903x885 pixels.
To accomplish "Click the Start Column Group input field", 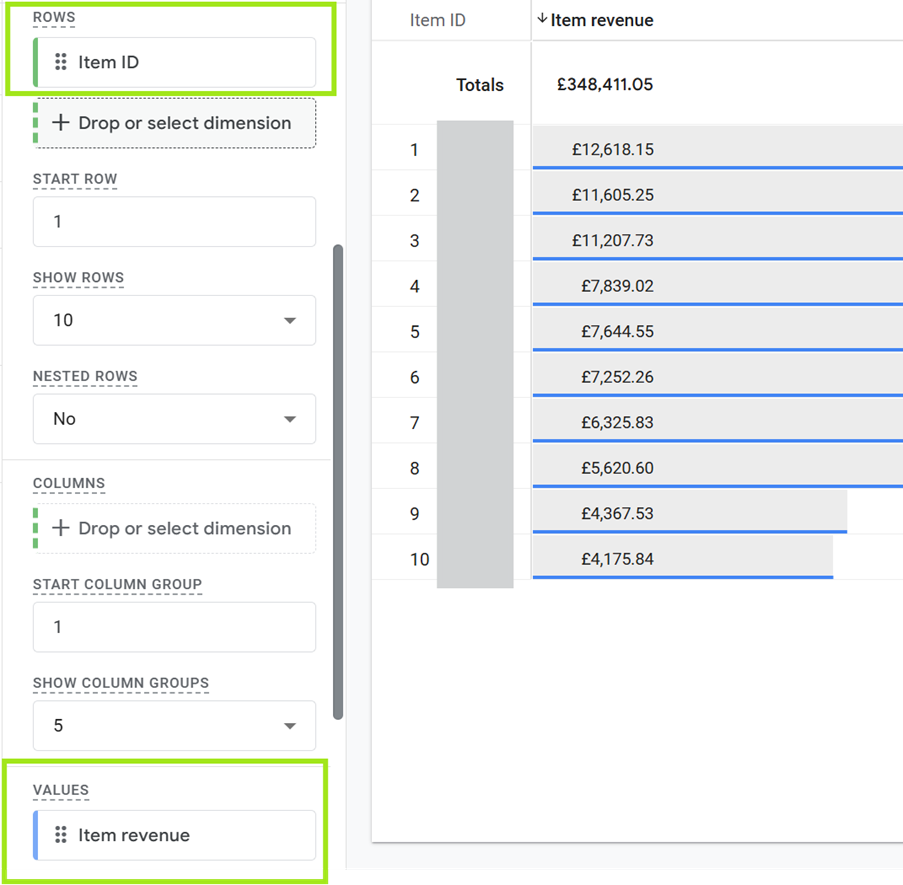I will pos(174,627).
